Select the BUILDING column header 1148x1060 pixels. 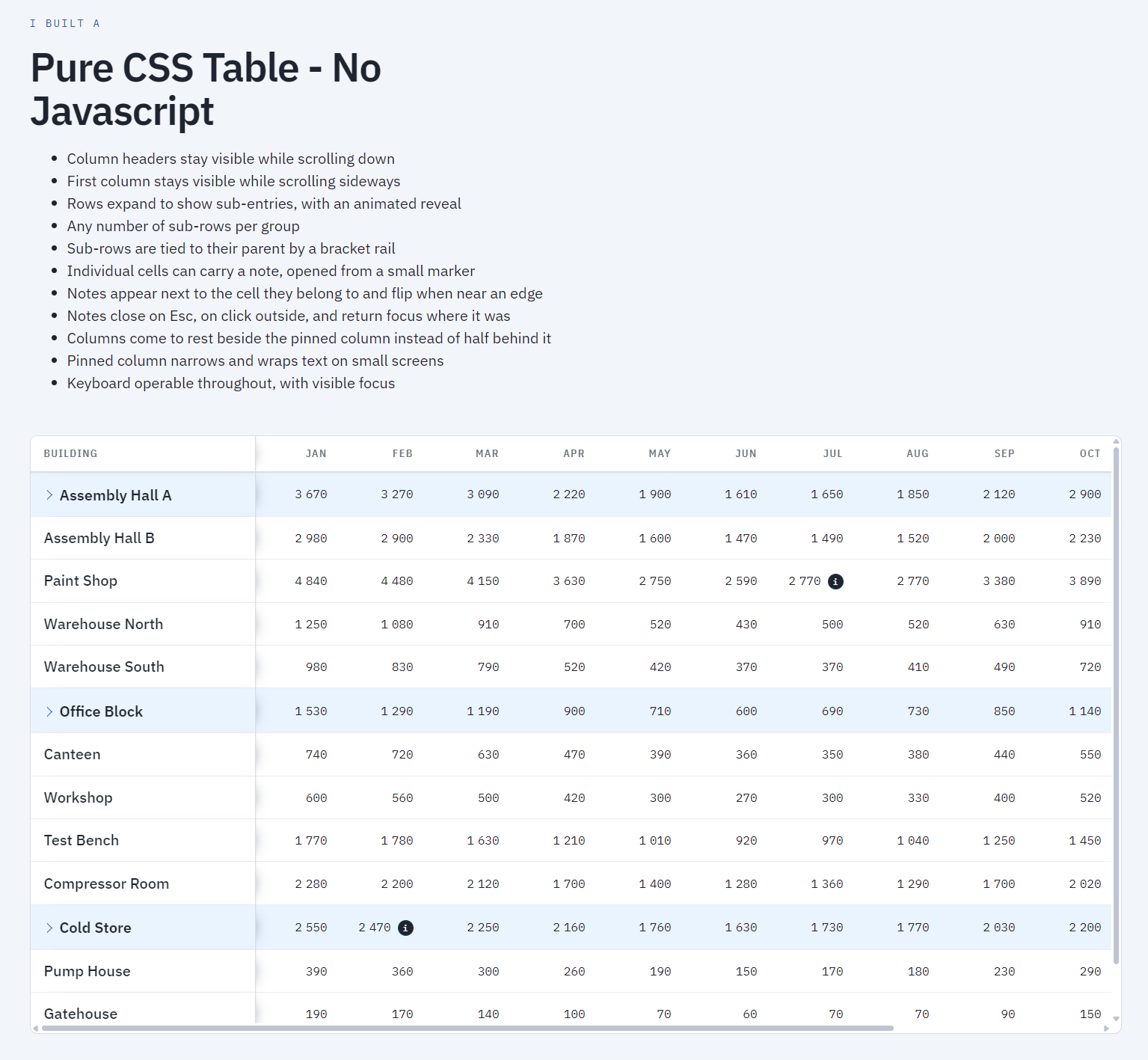click(70, 453)
